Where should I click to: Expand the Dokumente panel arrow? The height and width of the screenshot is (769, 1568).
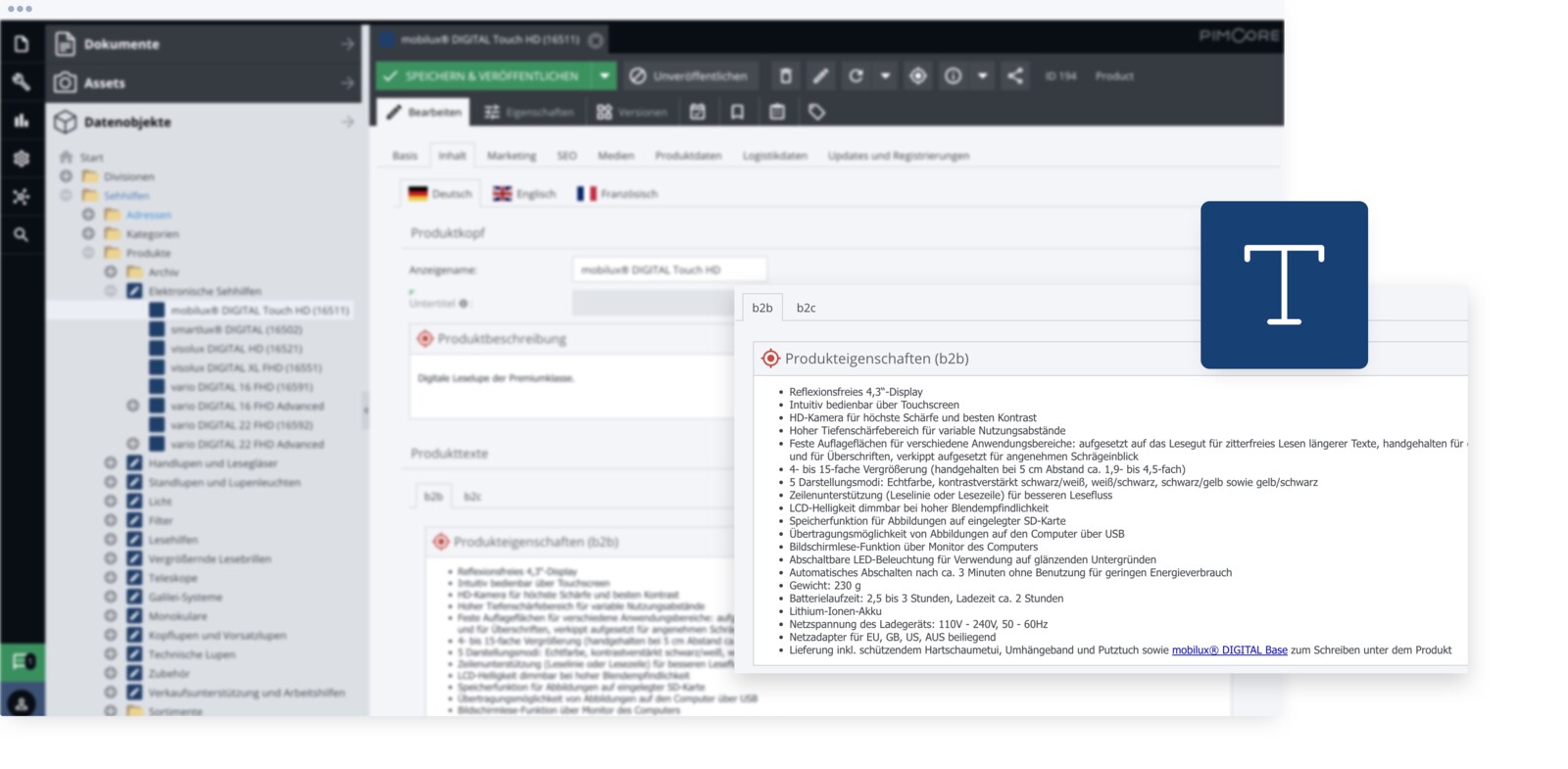pos(347,44)
